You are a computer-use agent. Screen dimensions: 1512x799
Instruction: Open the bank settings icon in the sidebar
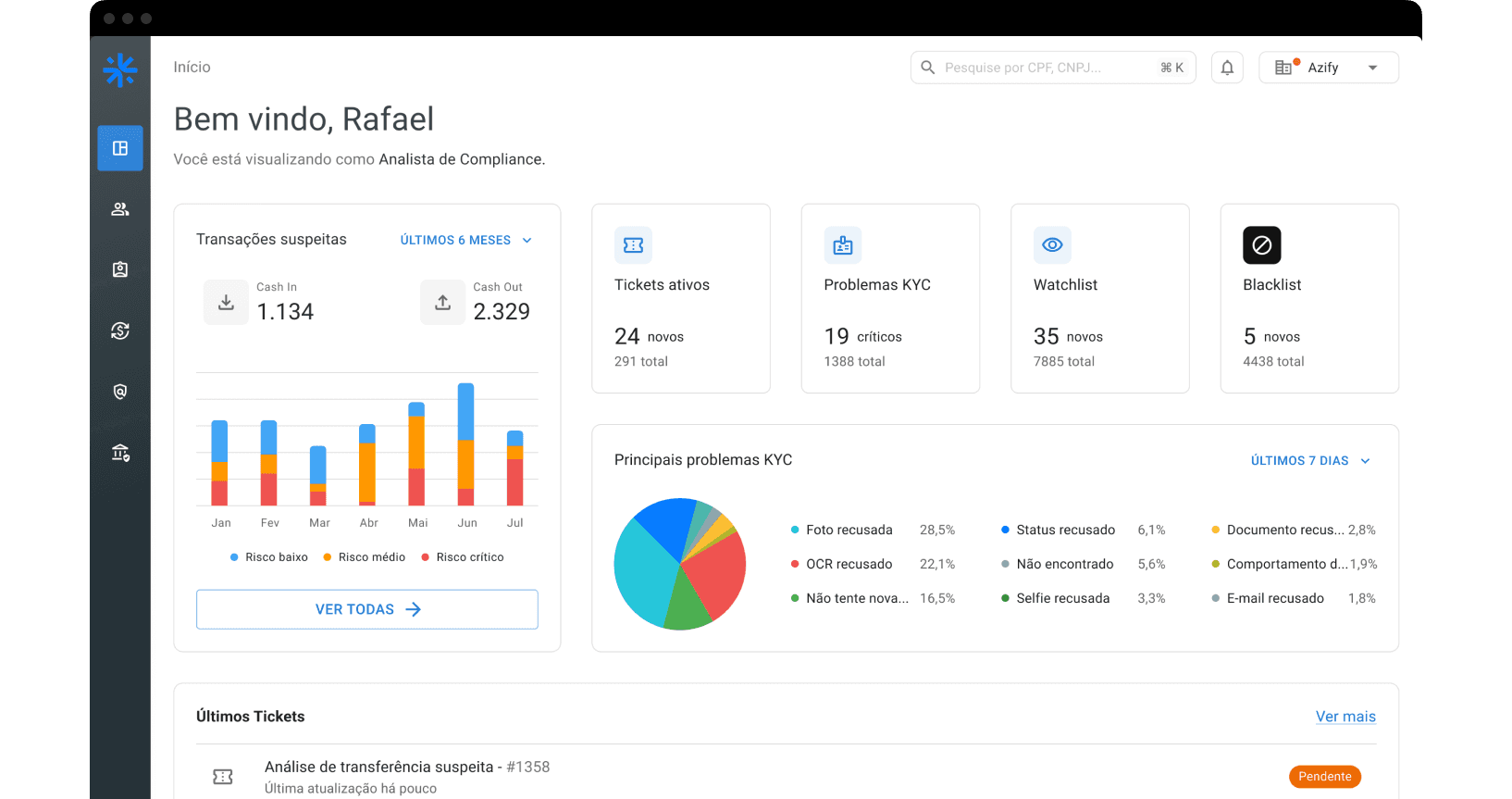pos(120,453)
